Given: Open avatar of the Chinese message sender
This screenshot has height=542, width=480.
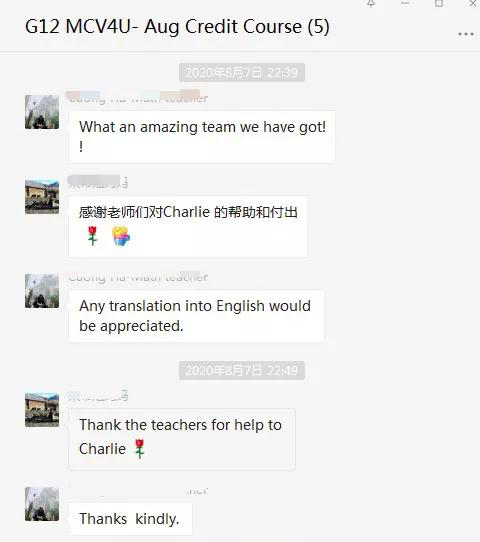Looking at the screenshot, I should coord(42,197).
